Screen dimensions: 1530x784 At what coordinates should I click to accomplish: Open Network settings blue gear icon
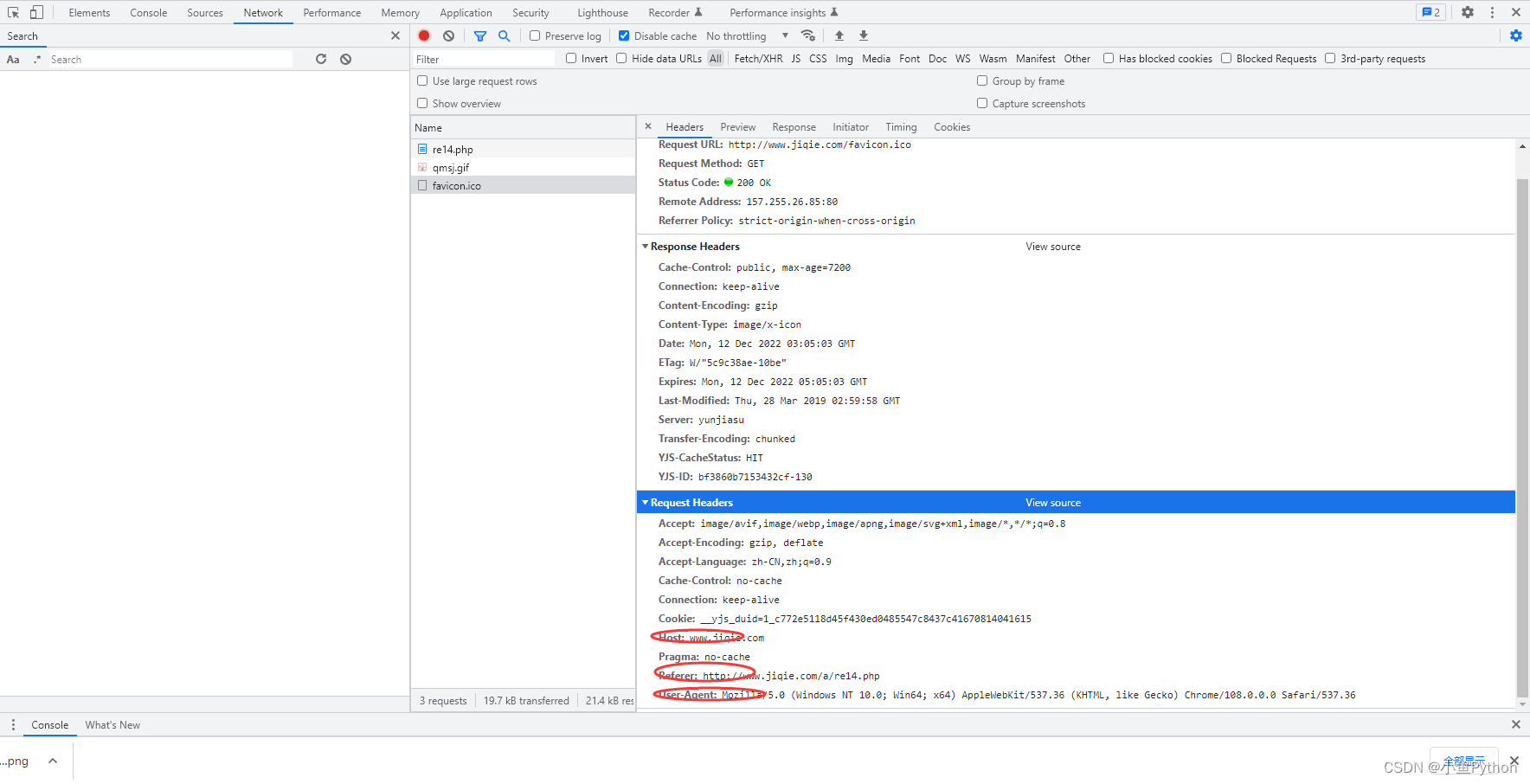pyautogui.click(x=1516, y=35)
